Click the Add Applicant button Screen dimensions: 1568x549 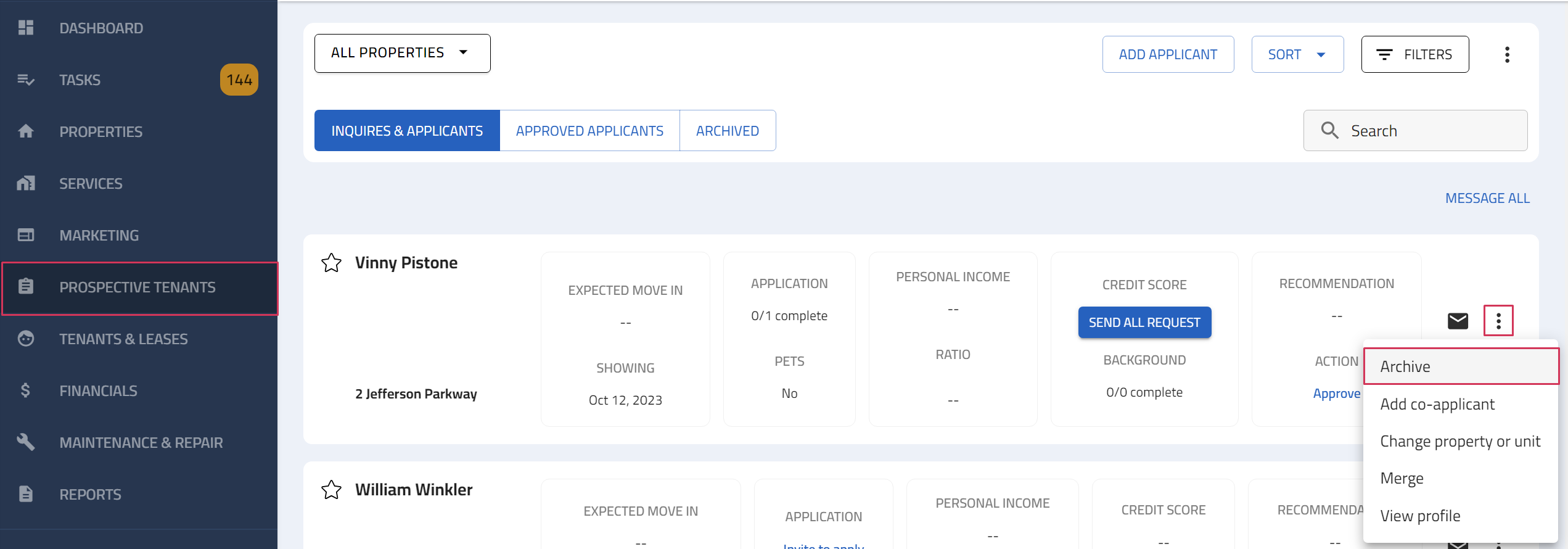pyautogui.click(x=1168, y=54)
